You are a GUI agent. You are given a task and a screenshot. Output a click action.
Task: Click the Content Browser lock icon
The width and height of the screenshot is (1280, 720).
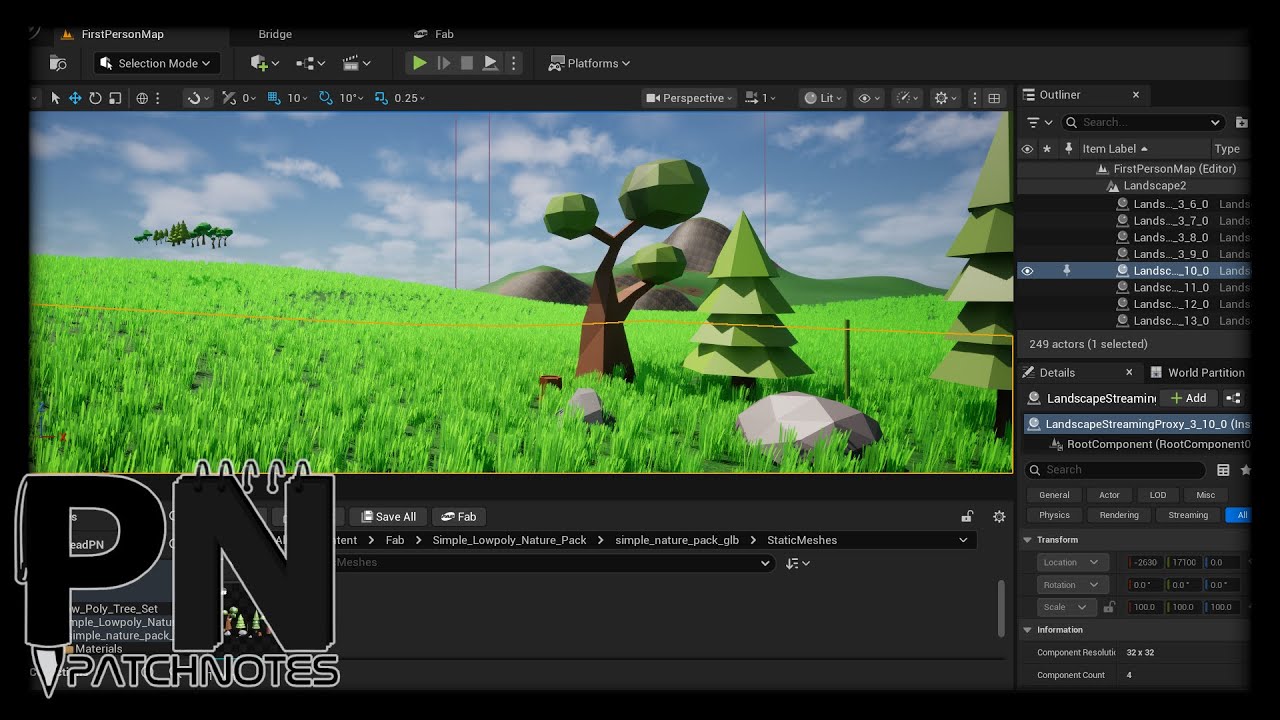click(x=967, y=516)
